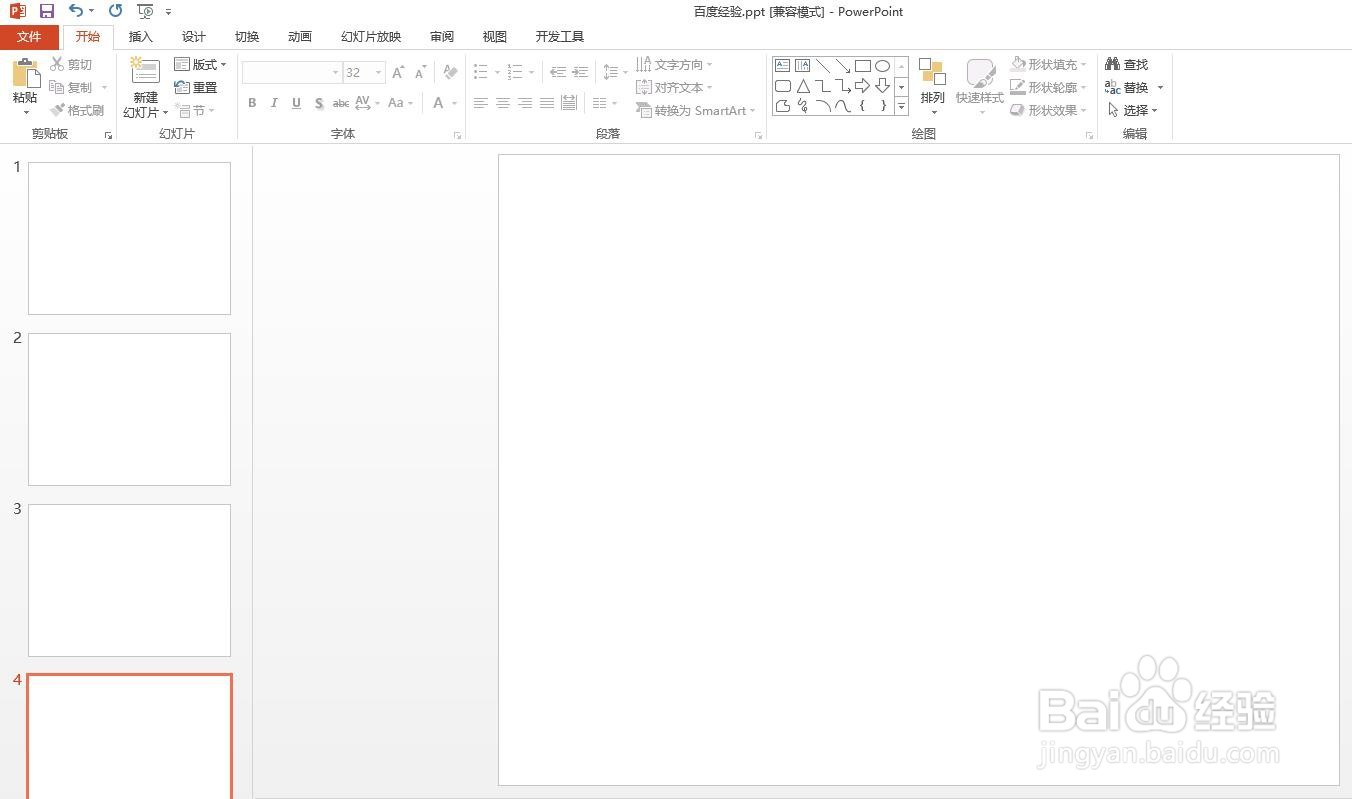1352x799 pixels.
Task: Click the Redo/repeat icon
Action: click(x=116, y=11)
